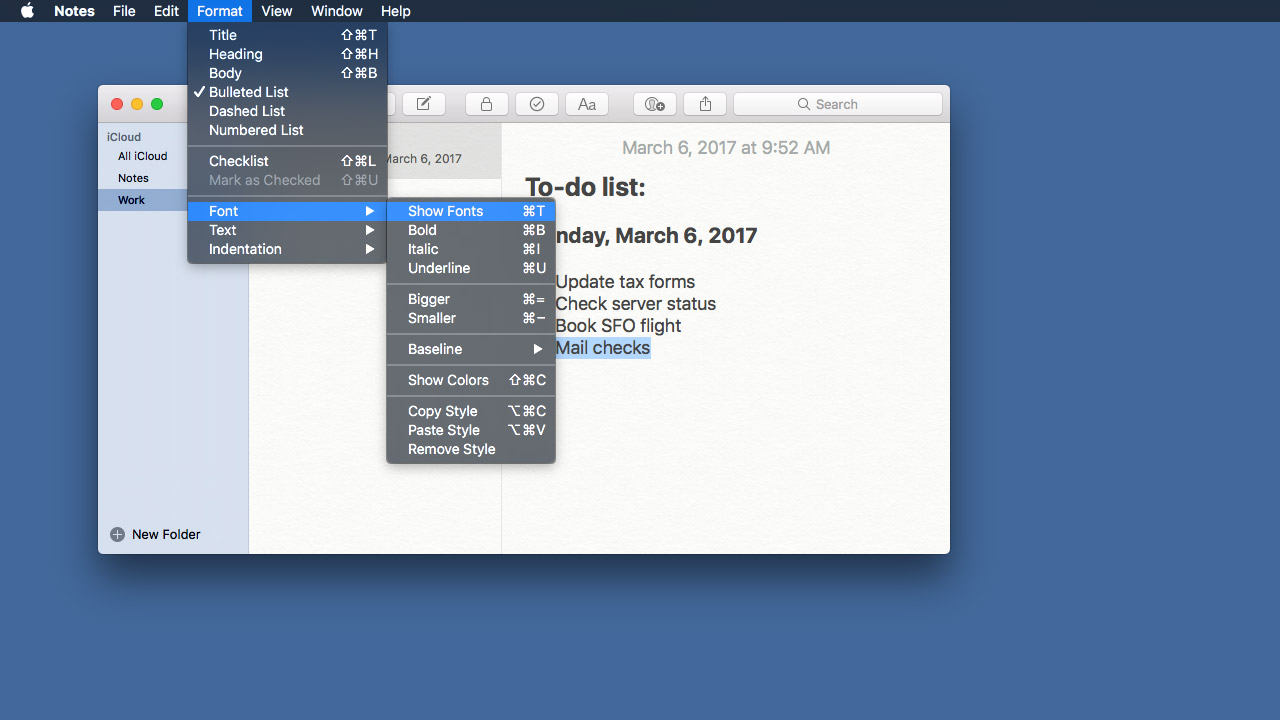The height and width of the screenshot is (720, 1280).
Task: Select the Notes folder in sidebar
Action: pyautogui.click(x=133, y=178)
